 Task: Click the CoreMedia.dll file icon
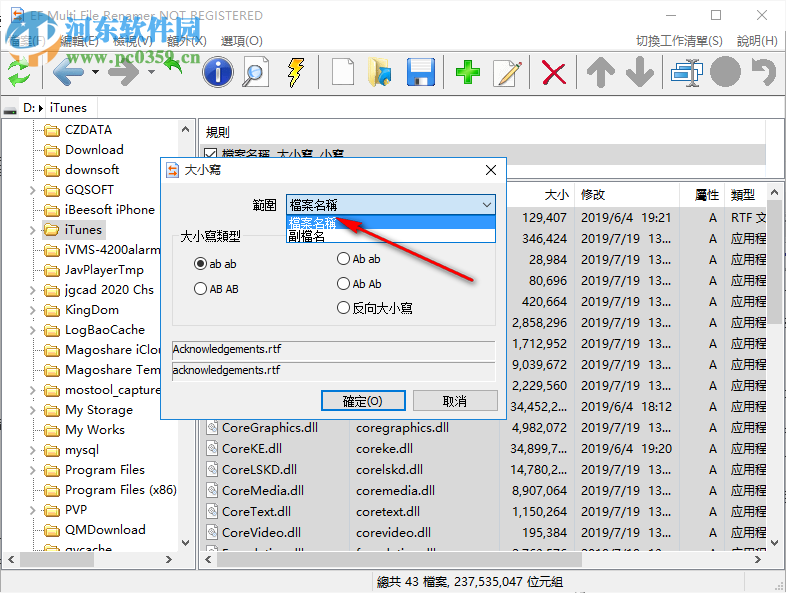(x=213, y=490)
